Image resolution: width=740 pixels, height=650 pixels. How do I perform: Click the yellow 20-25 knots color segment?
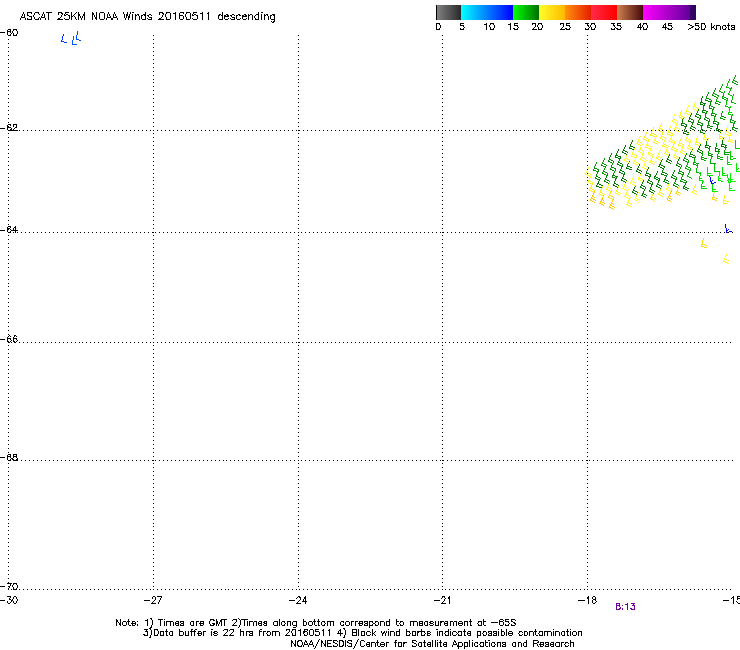[x=552, y=12]
